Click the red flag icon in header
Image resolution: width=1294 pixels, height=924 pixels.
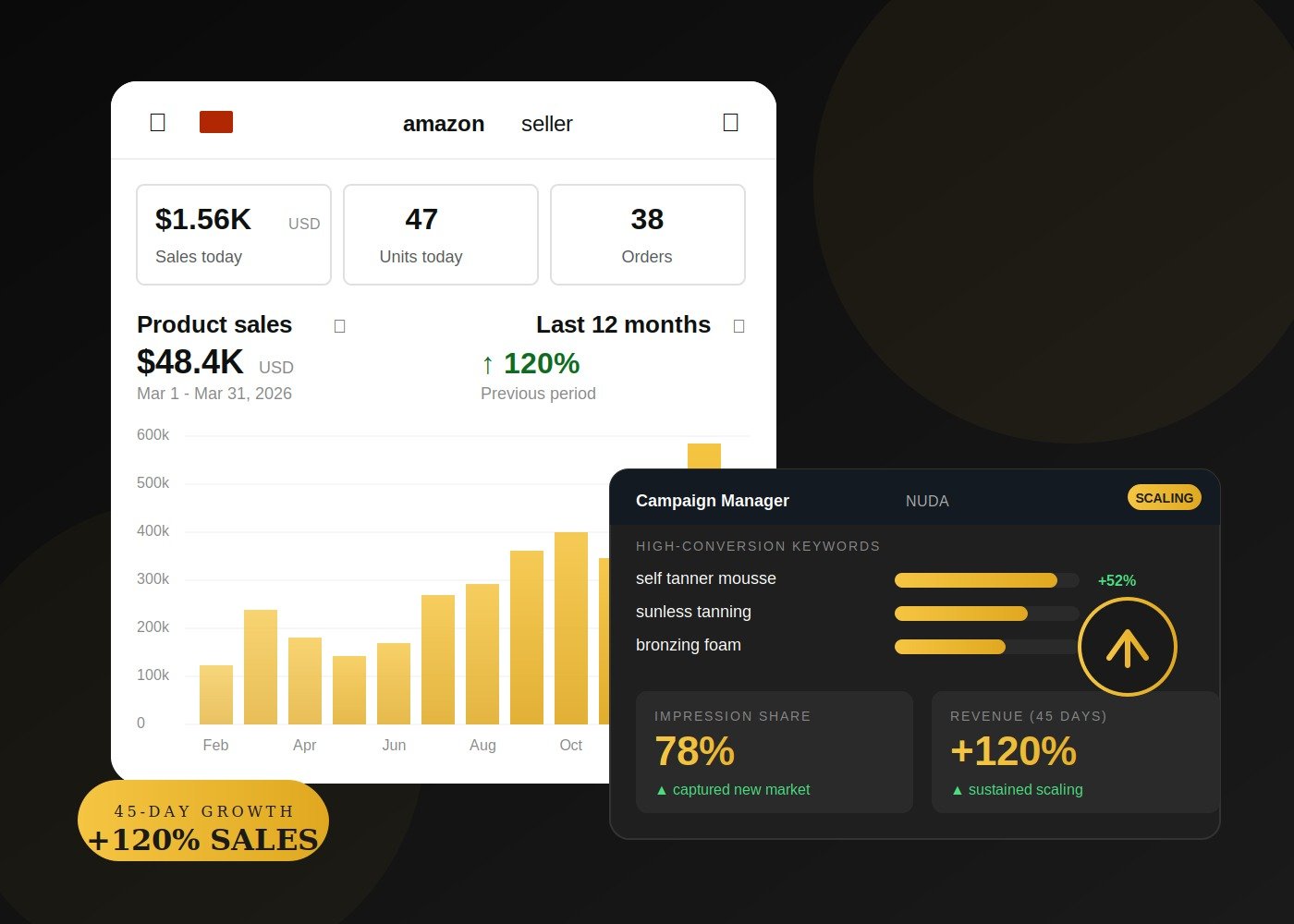click(x=216, y=122)
